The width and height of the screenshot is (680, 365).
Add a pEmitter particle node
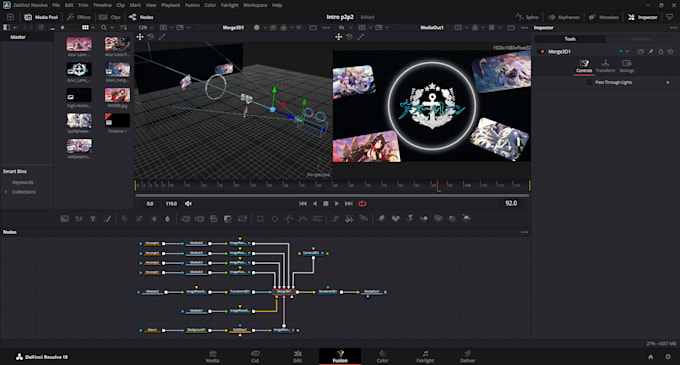click(335, 219)
